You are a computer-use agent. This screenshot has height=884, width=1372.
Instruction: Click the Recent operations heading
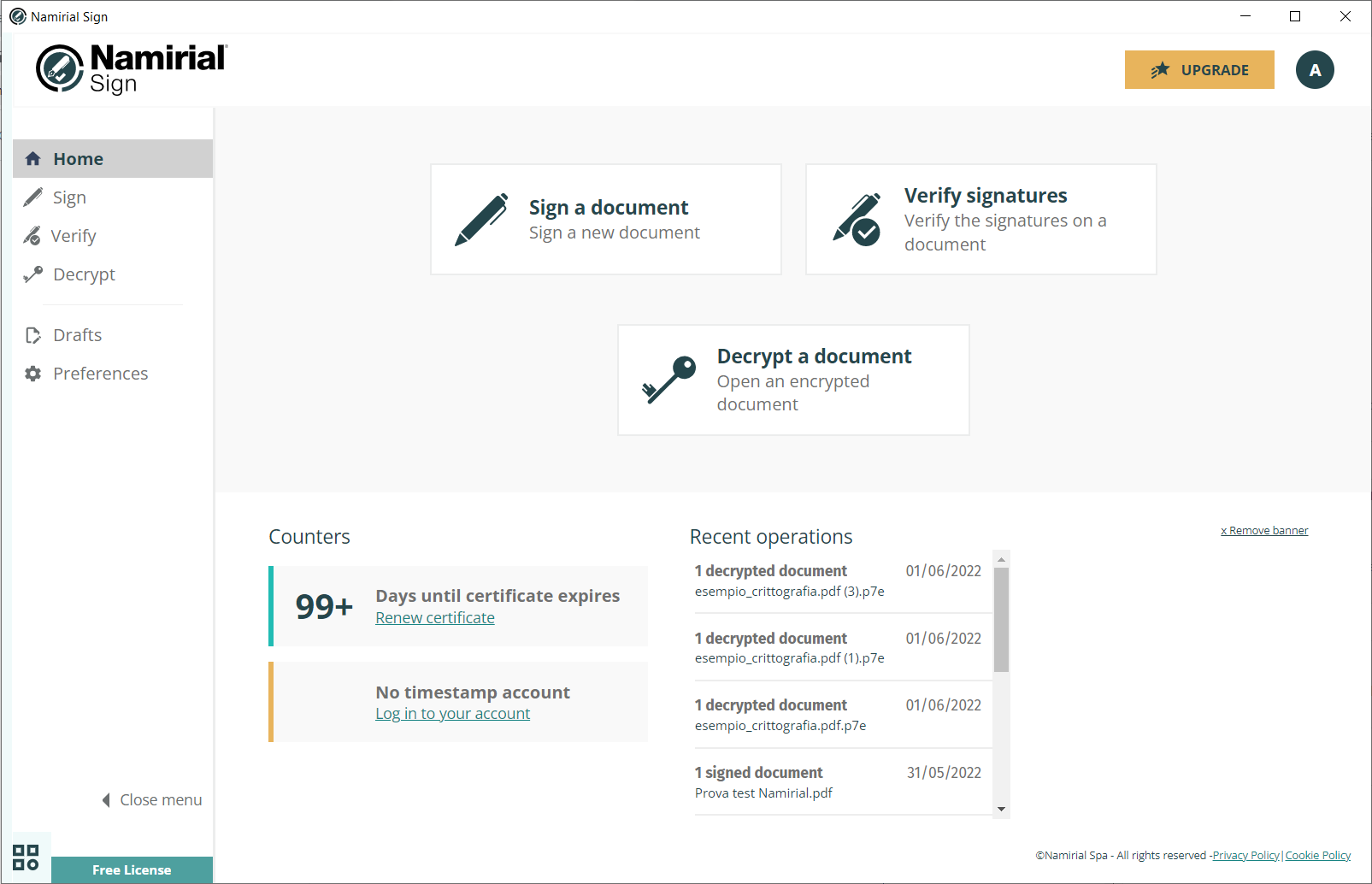click(x=771, y=537)
